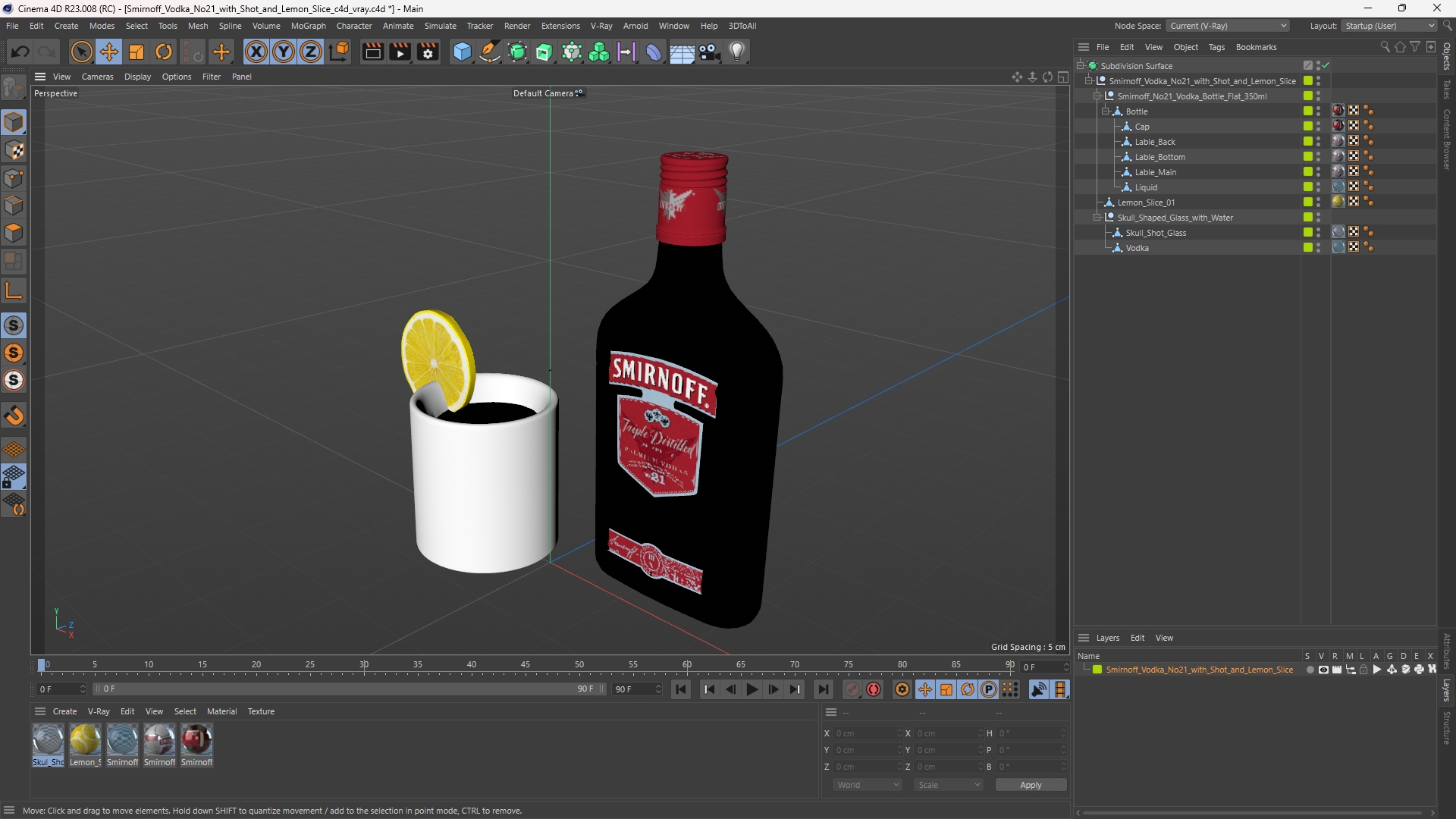Make object editable icon in left sidebar
Viewport: 1456px width, 819px height.
pyautogui.click(x=14, y=89)
